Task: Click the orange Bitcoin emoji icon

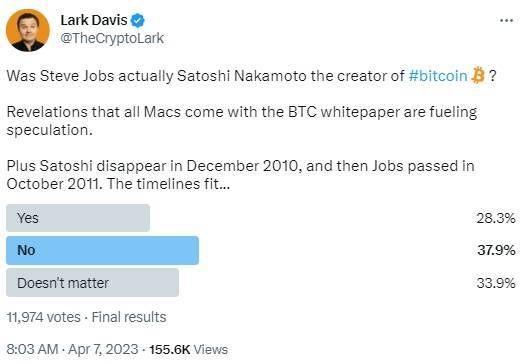Action: 478,75
